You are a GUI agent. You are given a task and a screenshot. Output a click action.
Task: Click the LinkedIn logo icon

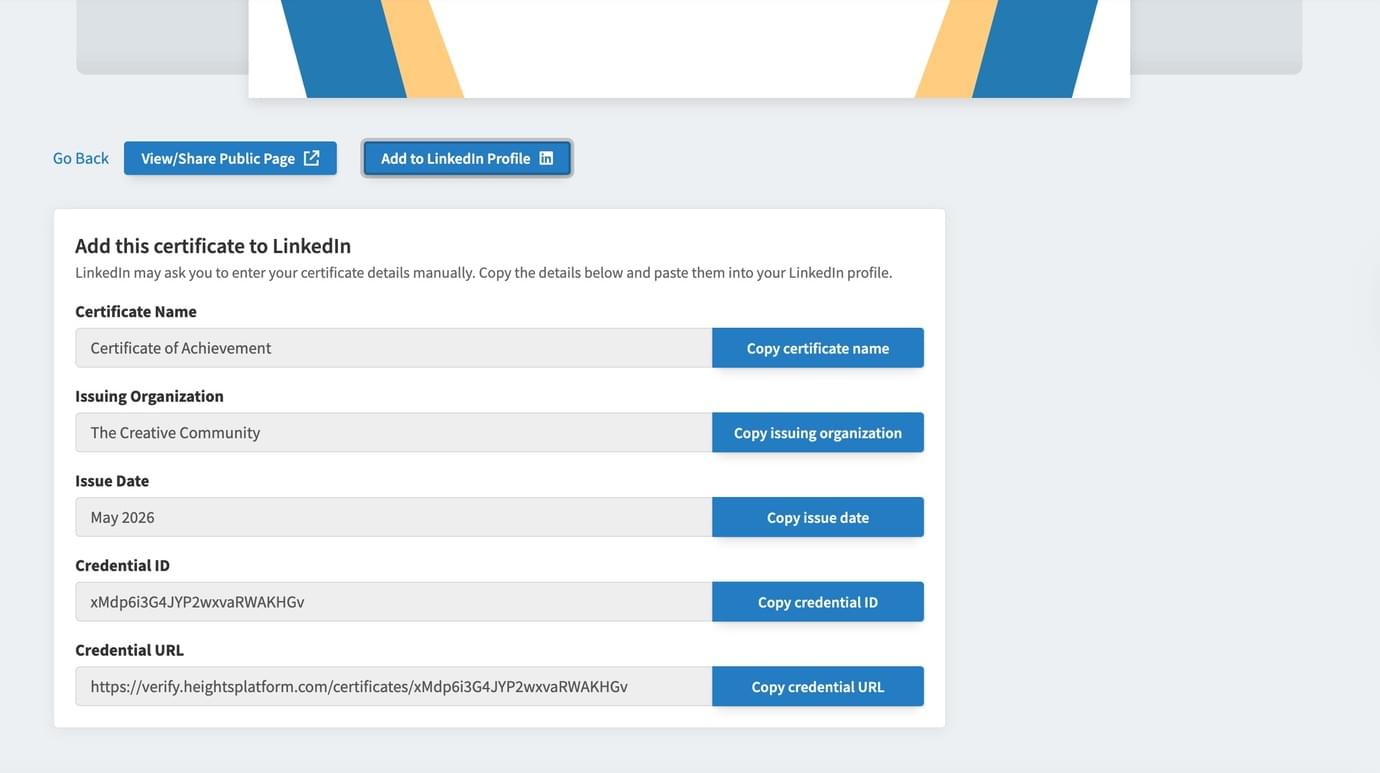pyautogui.click(x=546, y=158)
